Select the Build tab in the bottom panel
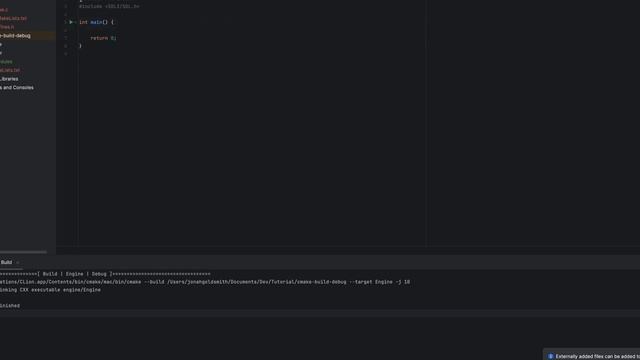 click(6, 262)
